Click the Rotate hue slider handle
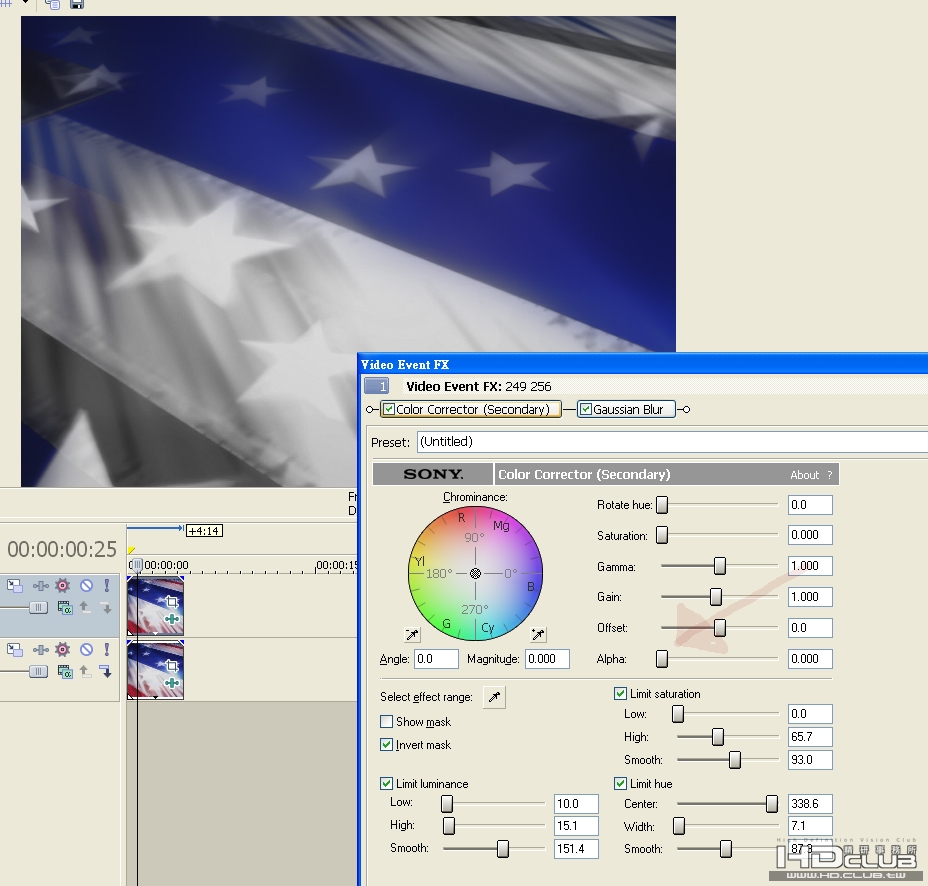Screen dimensions: 928x886 click(x=662, y=505)
